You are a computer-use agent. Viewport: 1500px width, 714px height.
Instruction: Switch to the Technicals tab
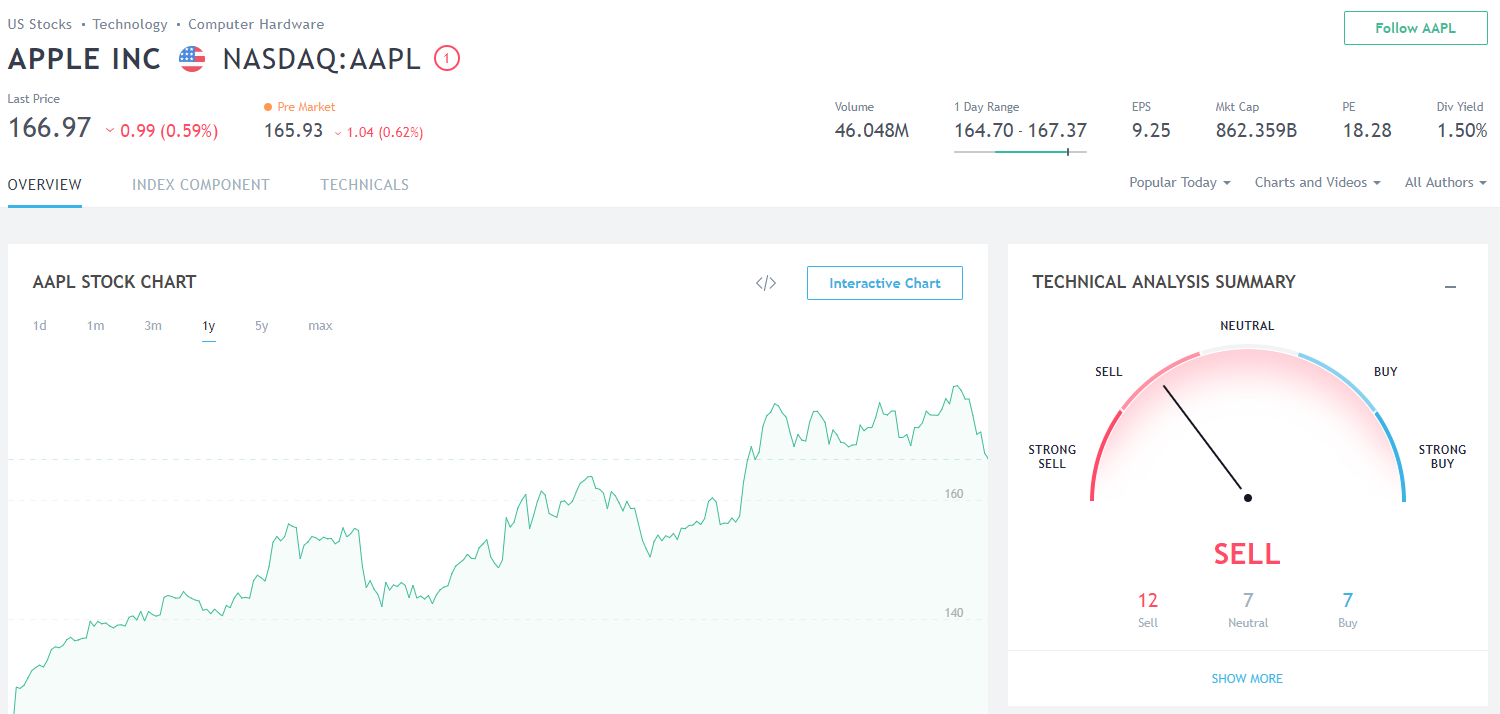(x=364, y=185)
